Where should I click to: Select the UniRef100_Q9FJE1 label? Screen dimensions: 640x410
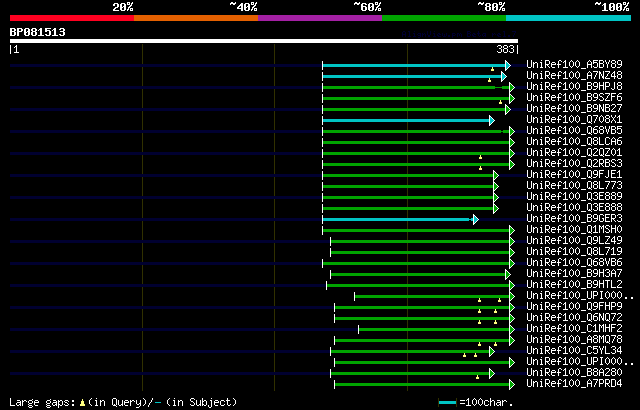(x=574, y=174)
